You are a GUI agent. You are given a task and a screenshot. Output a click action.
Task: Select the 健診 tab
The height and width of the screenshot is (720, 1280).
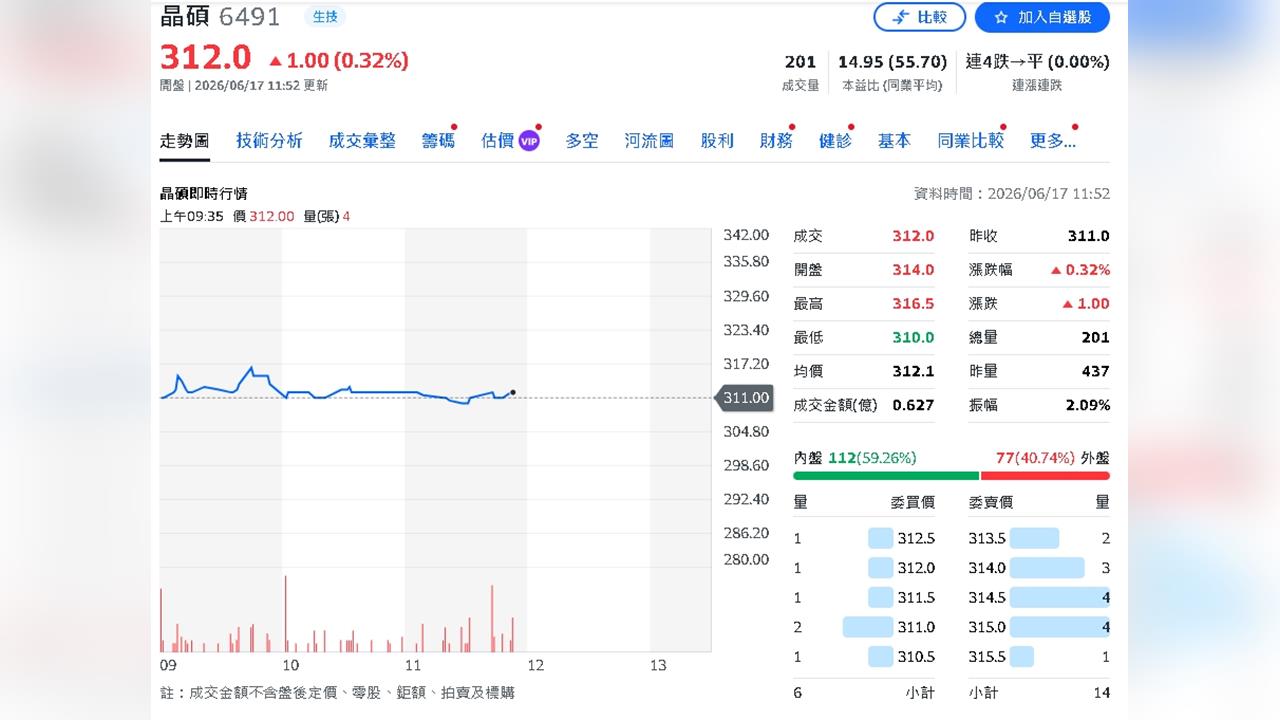coord(835,141)
